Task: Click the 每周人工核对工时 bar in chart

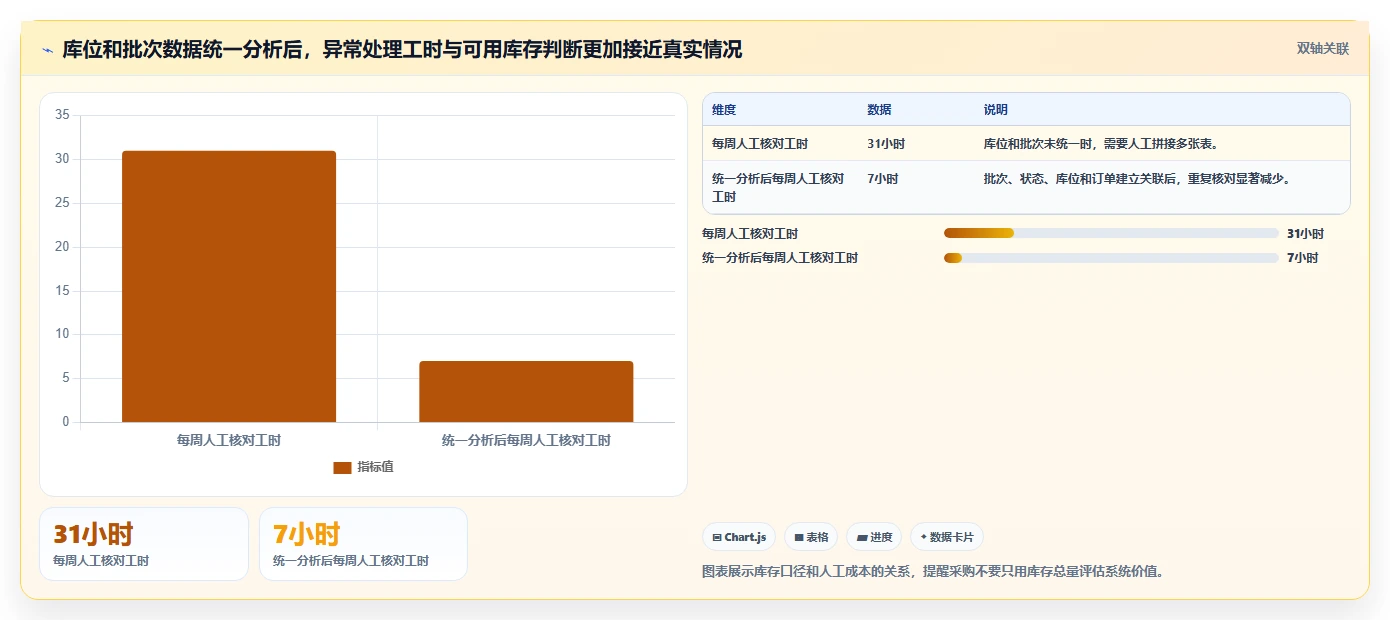Action: (x=229, y=286)
